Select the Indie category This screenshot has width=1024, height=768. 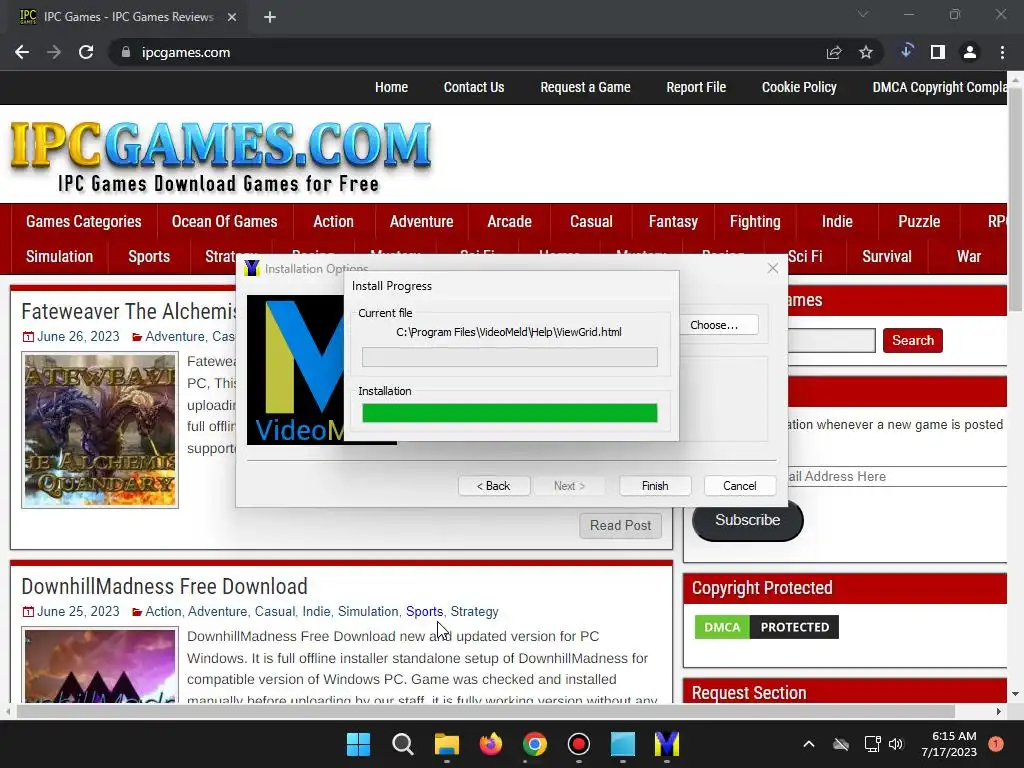click(x=837, y=221)
